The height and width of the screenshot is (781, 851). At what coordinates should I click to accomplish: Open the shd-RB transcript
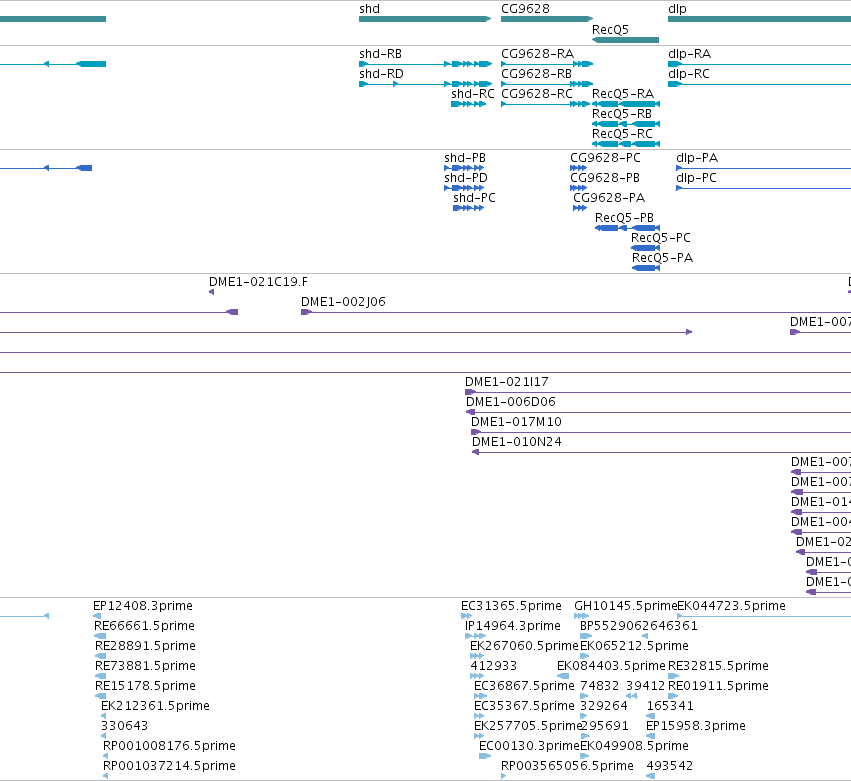(x=425, y=64)
